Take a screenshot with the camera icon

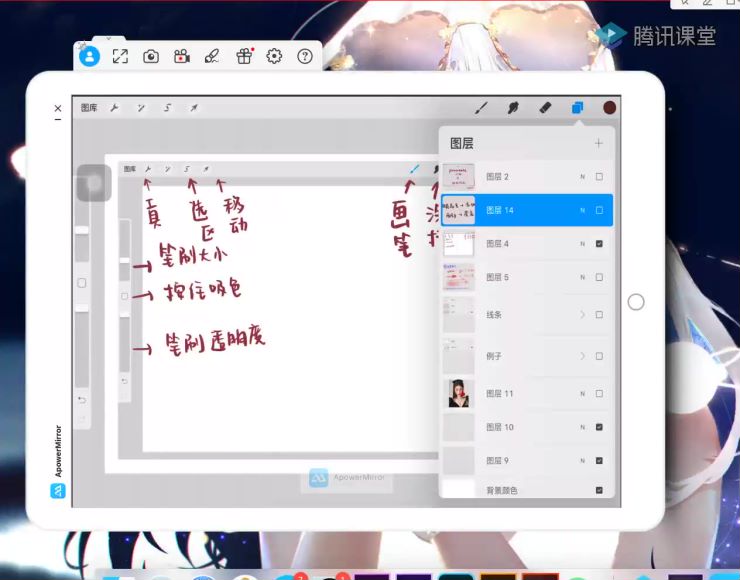[151, 57]
